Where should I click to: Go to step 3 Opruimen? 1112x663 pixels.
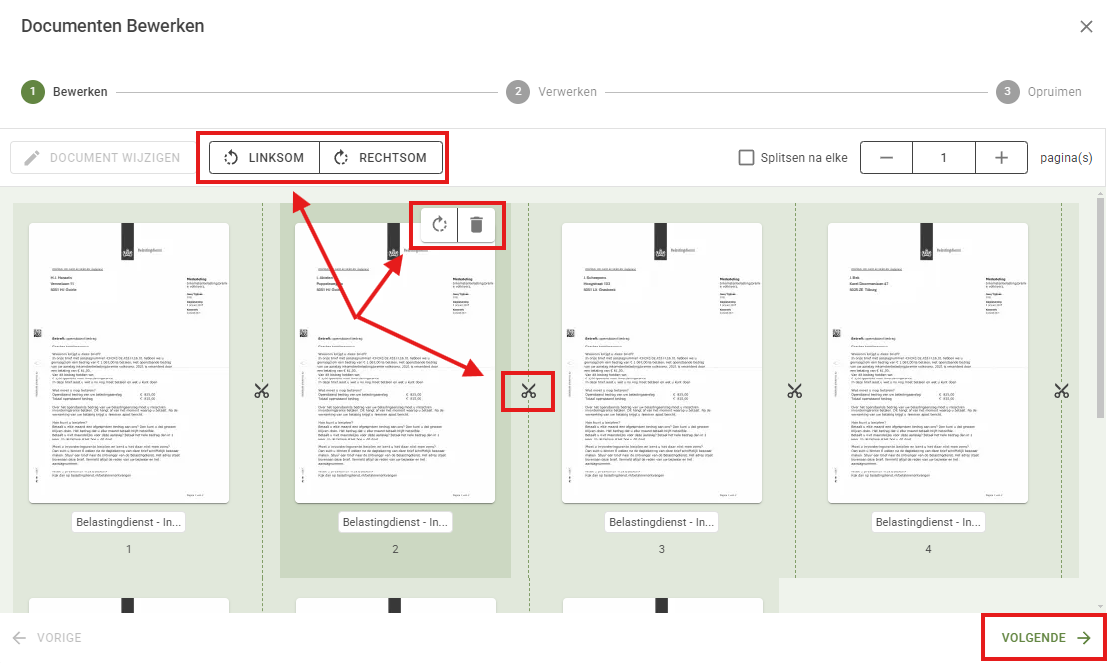(1007, 92)
